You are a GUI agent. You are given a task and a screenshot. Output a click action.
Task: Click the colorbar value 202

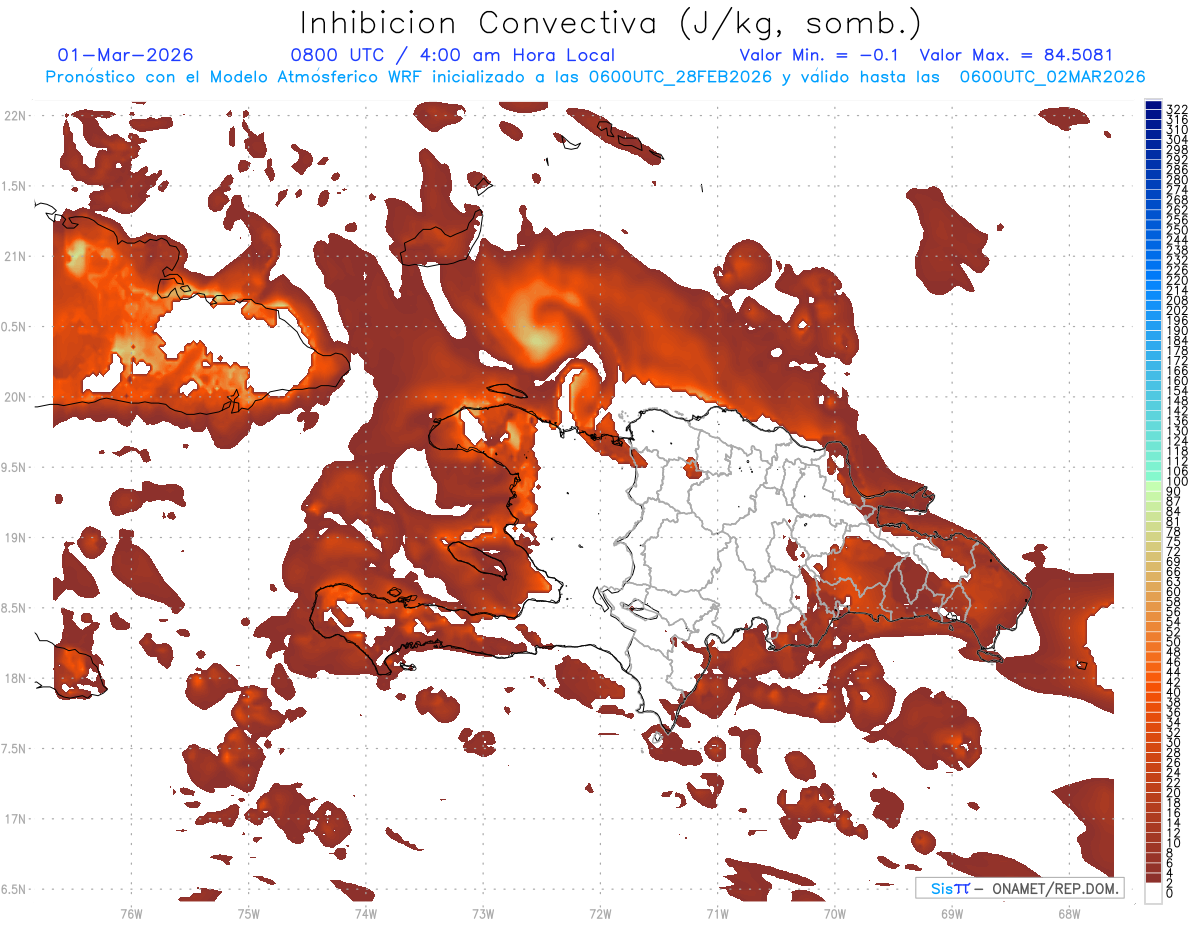1177,310
